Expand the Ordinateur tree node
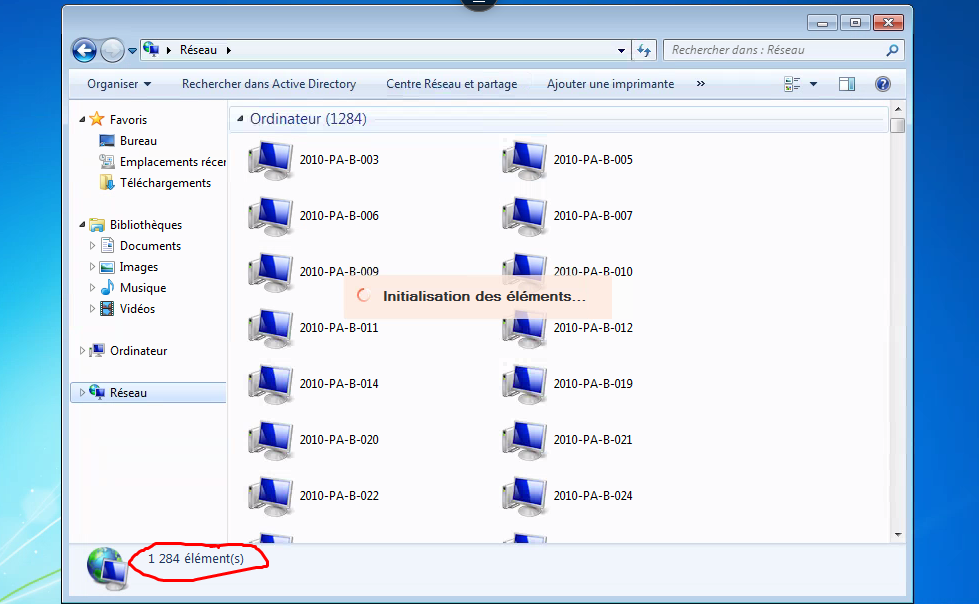The image size is (979, 604). coord(82,351)
